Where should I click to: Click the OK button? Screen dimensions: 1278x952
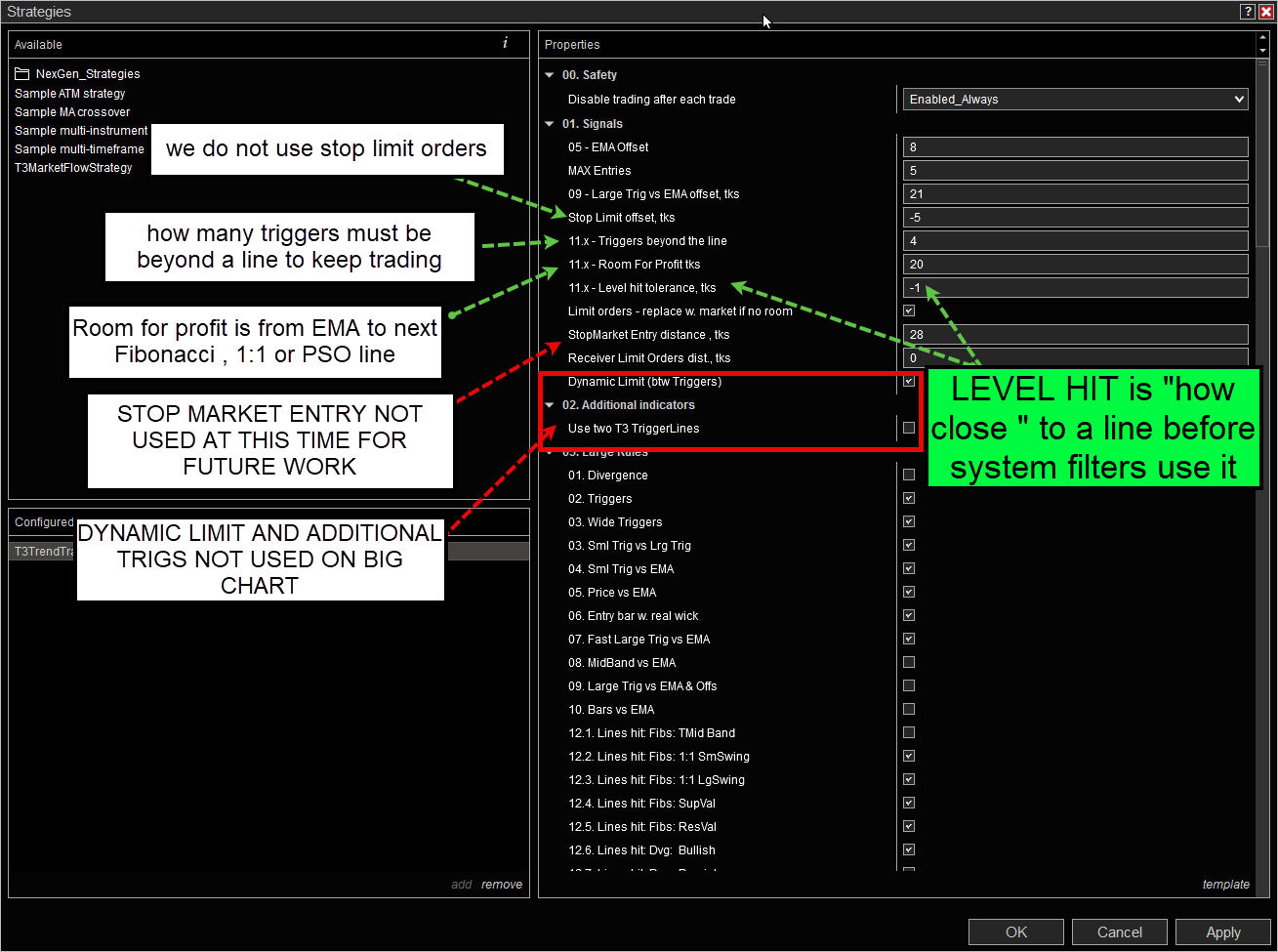pos(1016,931)
